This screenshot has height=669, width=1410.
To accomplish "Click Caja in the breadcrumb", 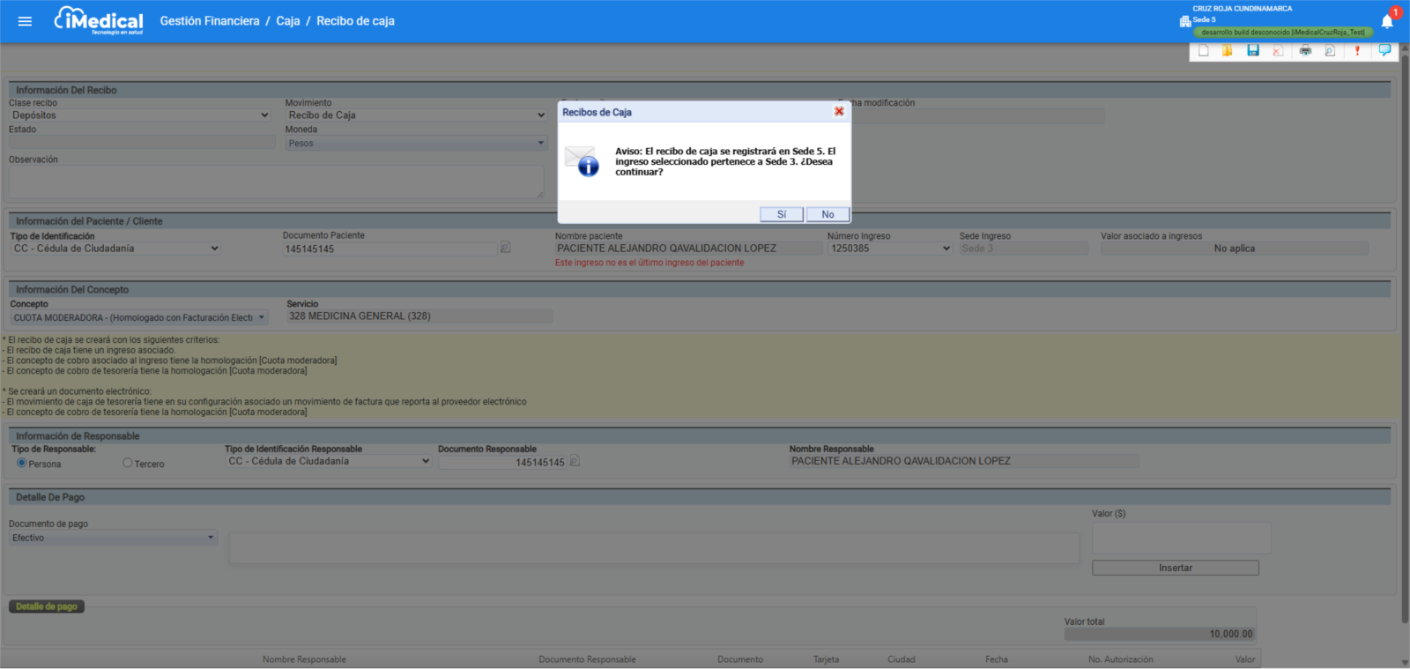I will pyautogui.click(x=288, y=21).
